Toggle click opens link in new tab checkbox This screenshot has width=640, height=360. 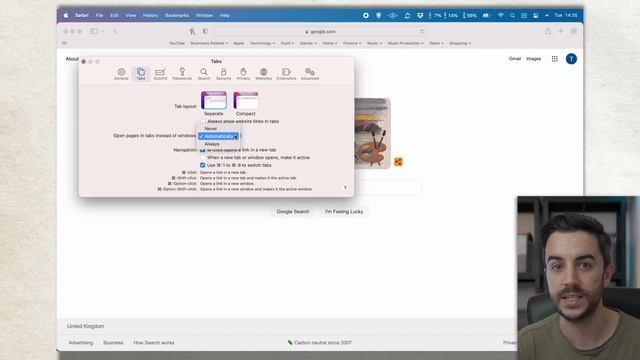(x=202, y=150)
